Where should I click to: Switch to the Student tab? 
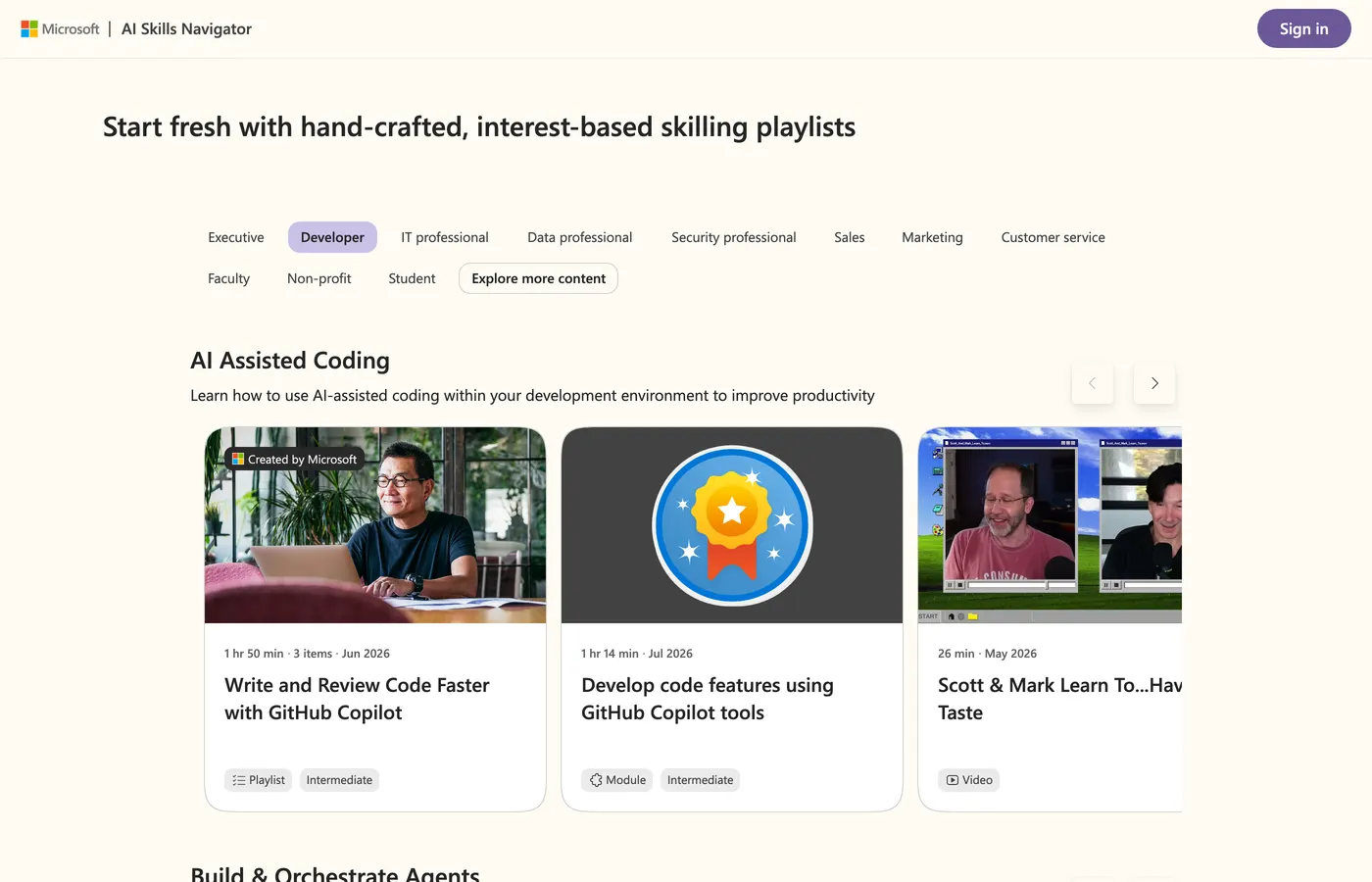point(412,278)
